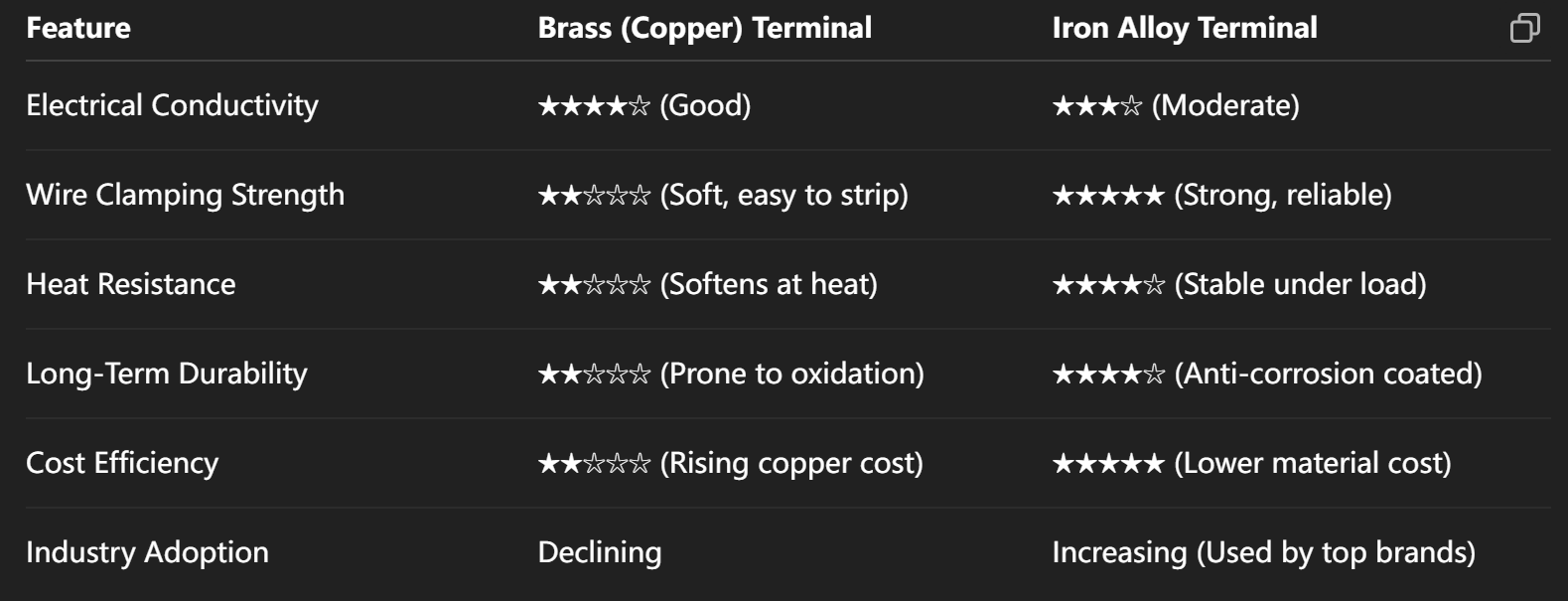Click the Iron Alloy Terminal header
The image size is (1568, 601).
1184,28
